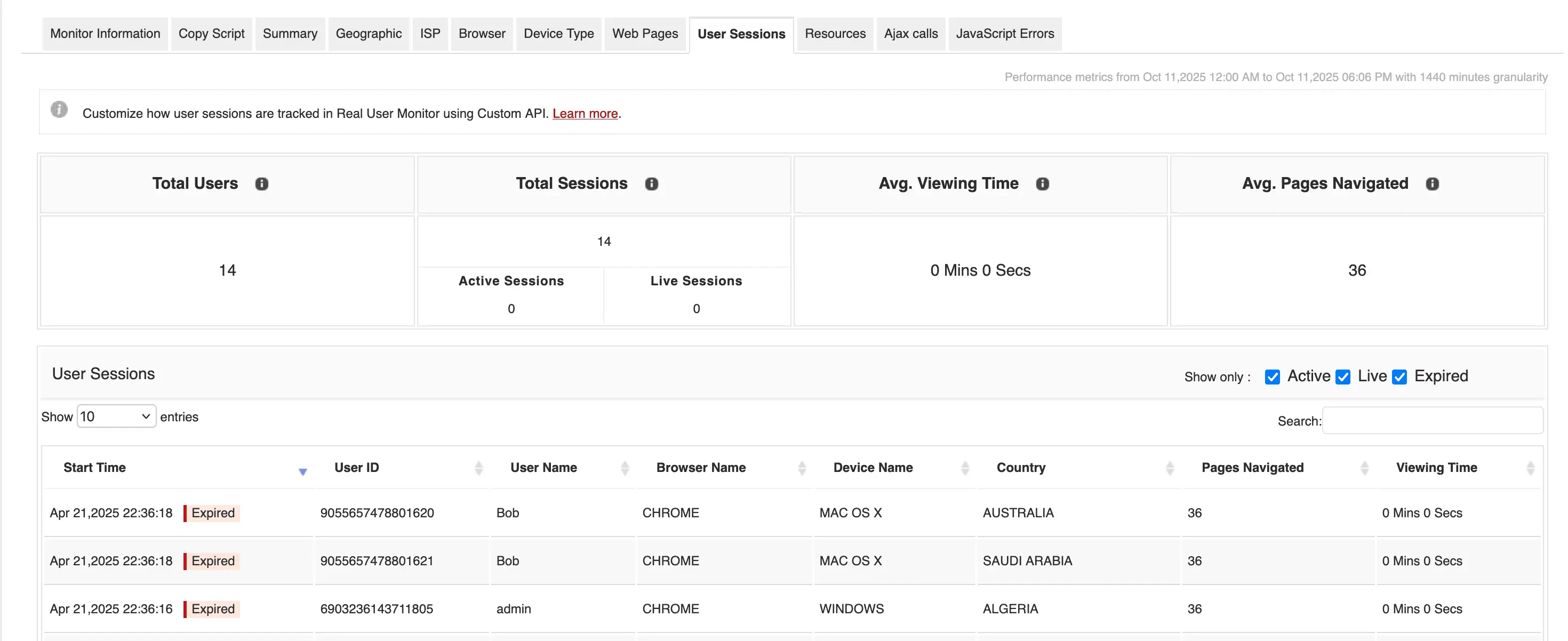1568x641 pixels.
Task: Click the Learn more link
Action: (585, 113)
